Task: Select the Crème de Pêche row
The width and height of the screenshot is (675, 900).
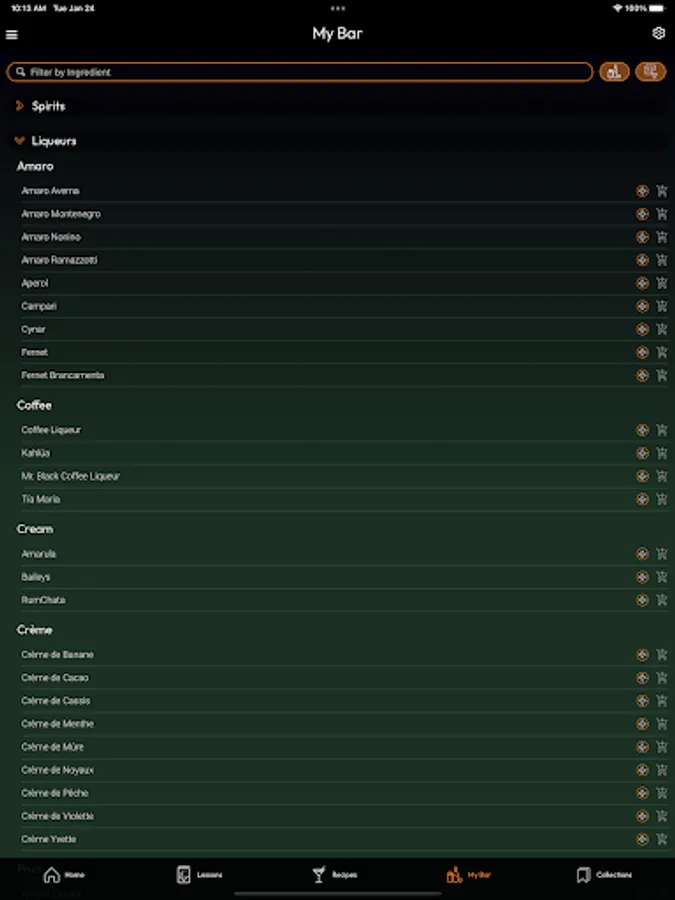Action: (344, 793)
